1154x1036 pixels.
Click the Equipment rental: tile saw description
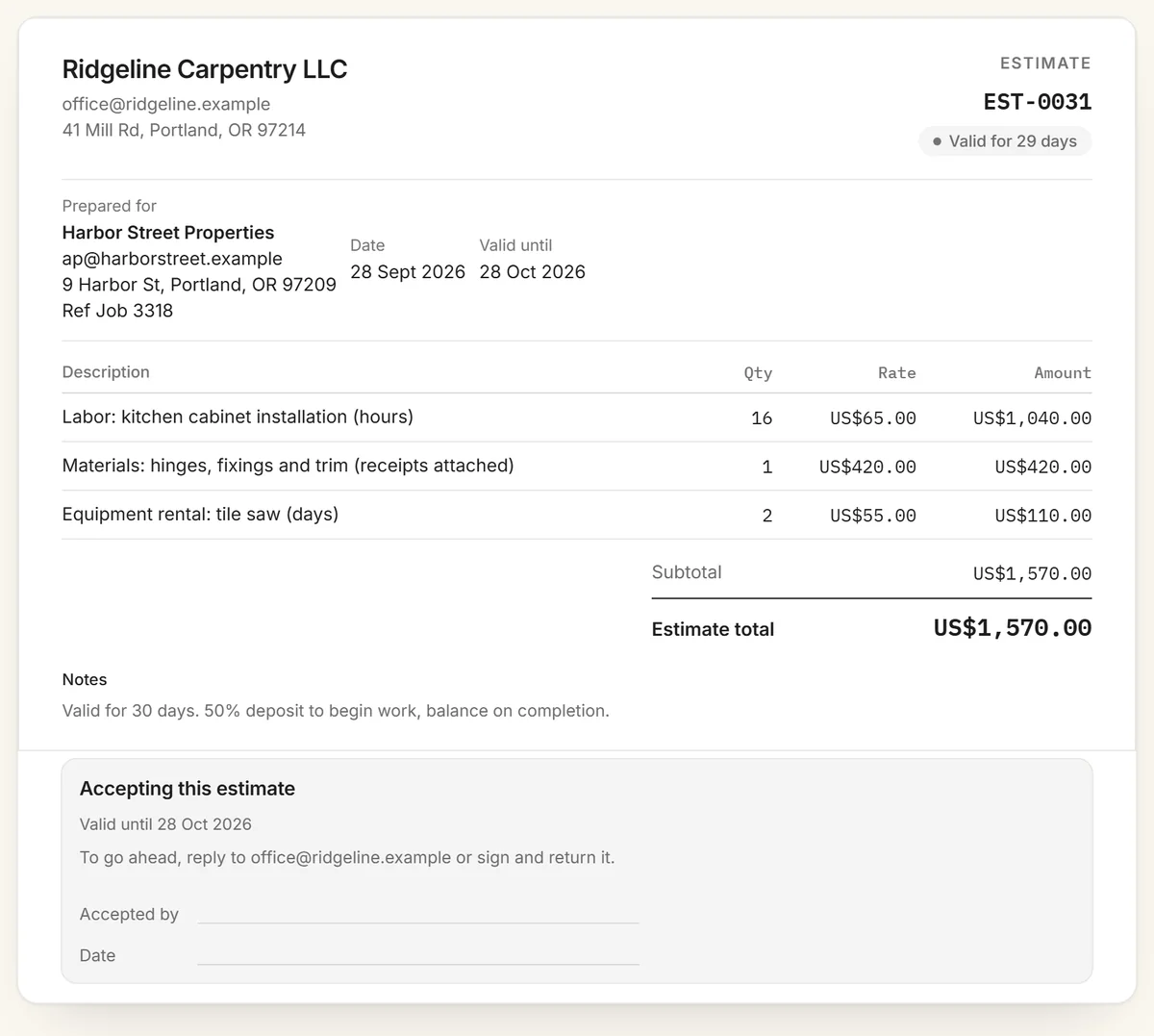coord(200,515)
